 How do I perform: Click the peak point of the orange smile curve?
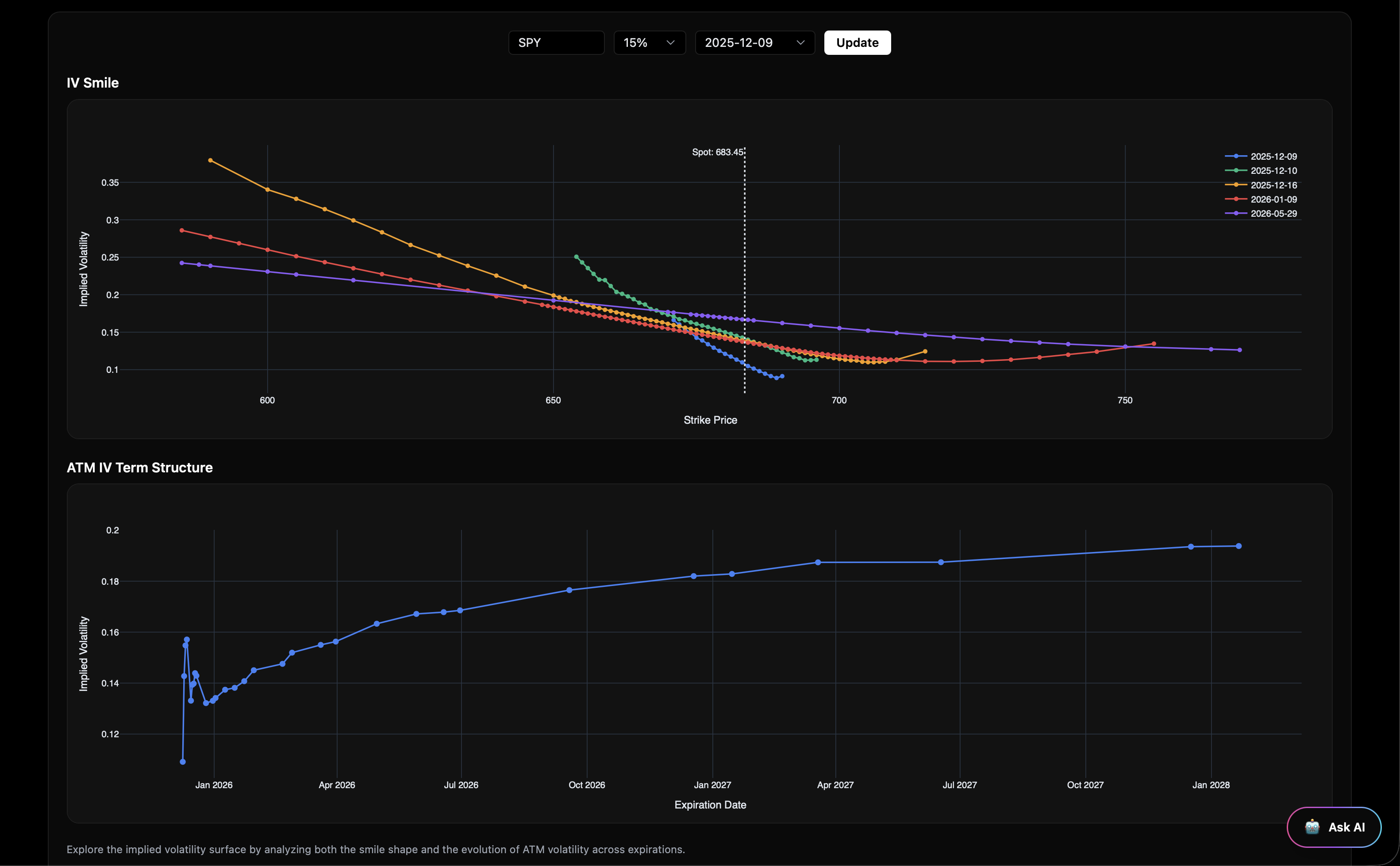point(210,160)
